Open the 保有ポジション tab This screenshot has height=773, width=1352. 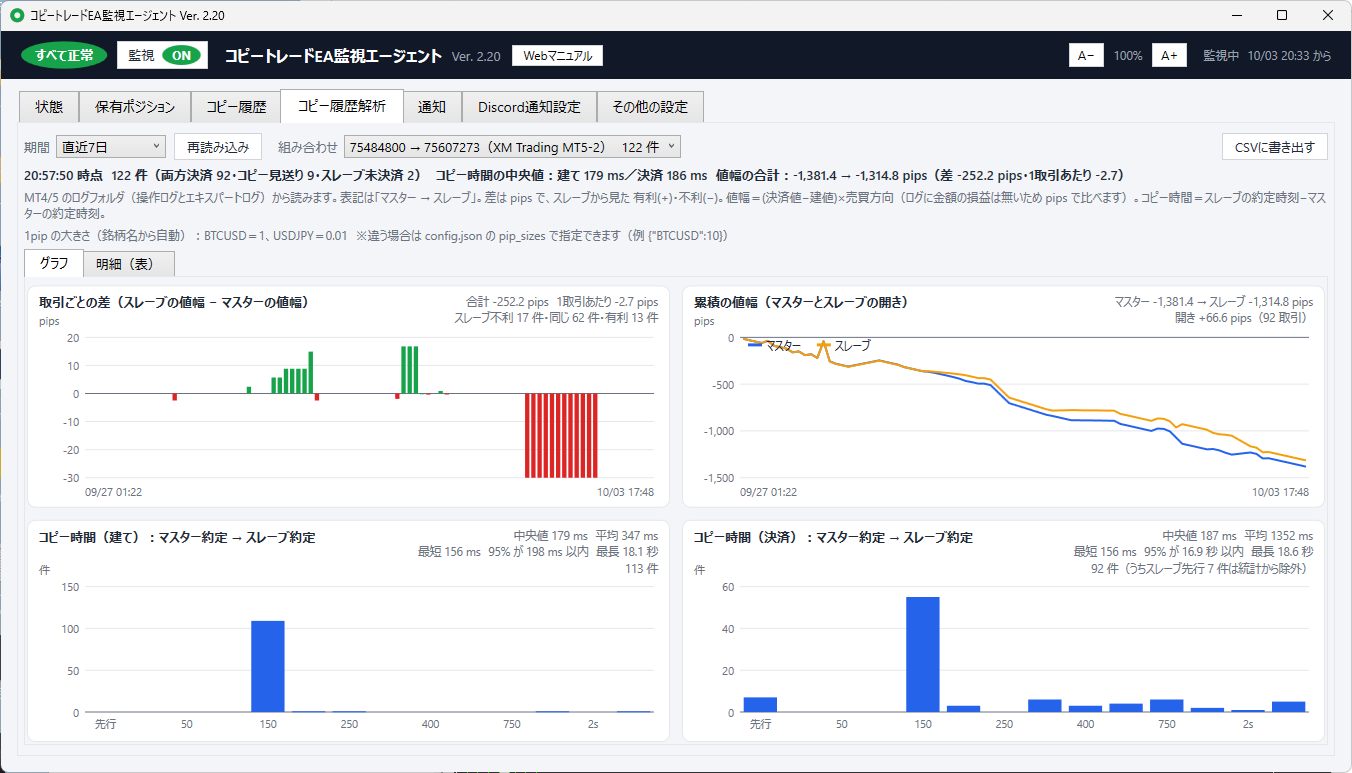point(135,107)
